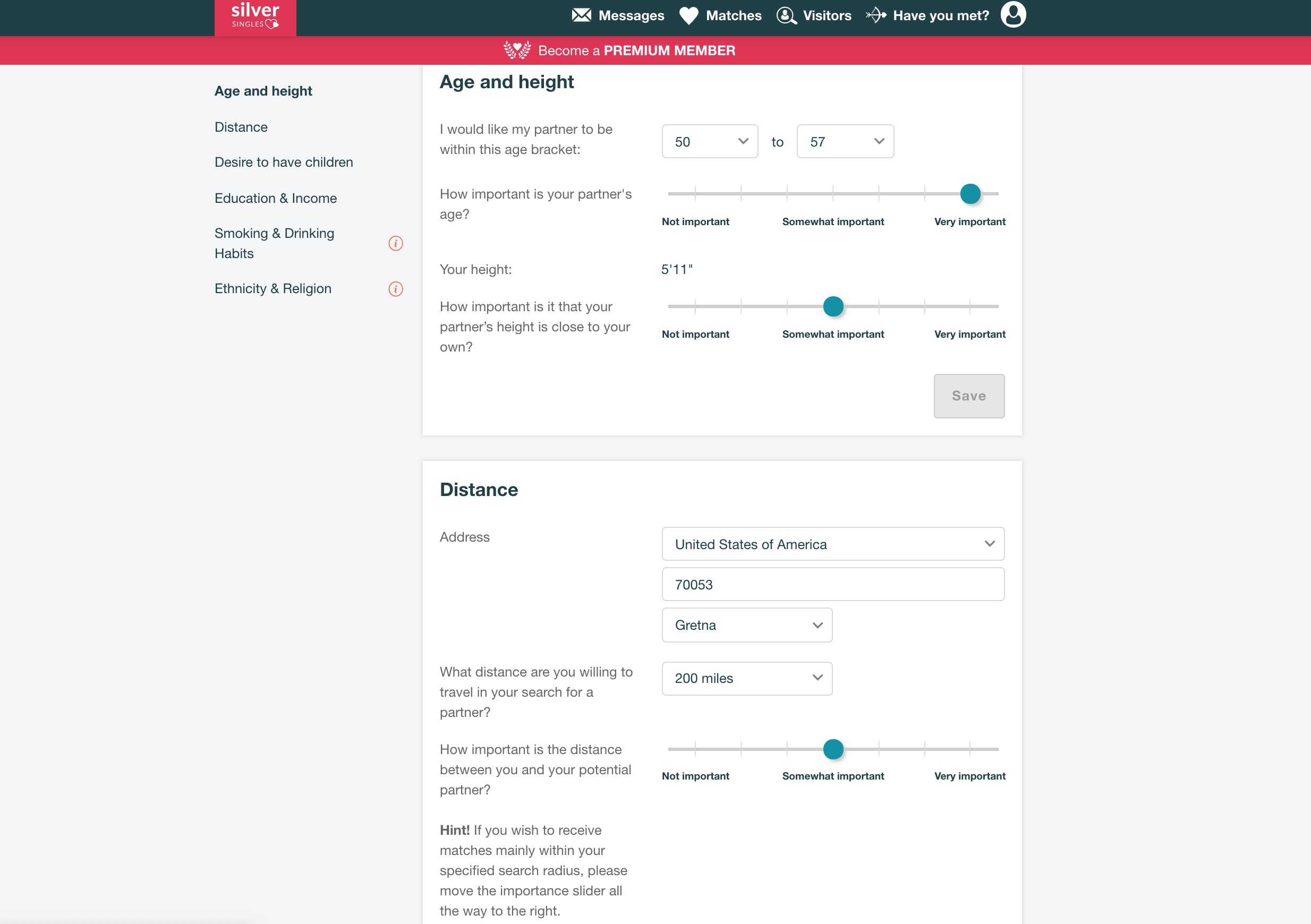Click the SilverSingles logo
The image size is (1311, 924).
[x=255, y=17]
